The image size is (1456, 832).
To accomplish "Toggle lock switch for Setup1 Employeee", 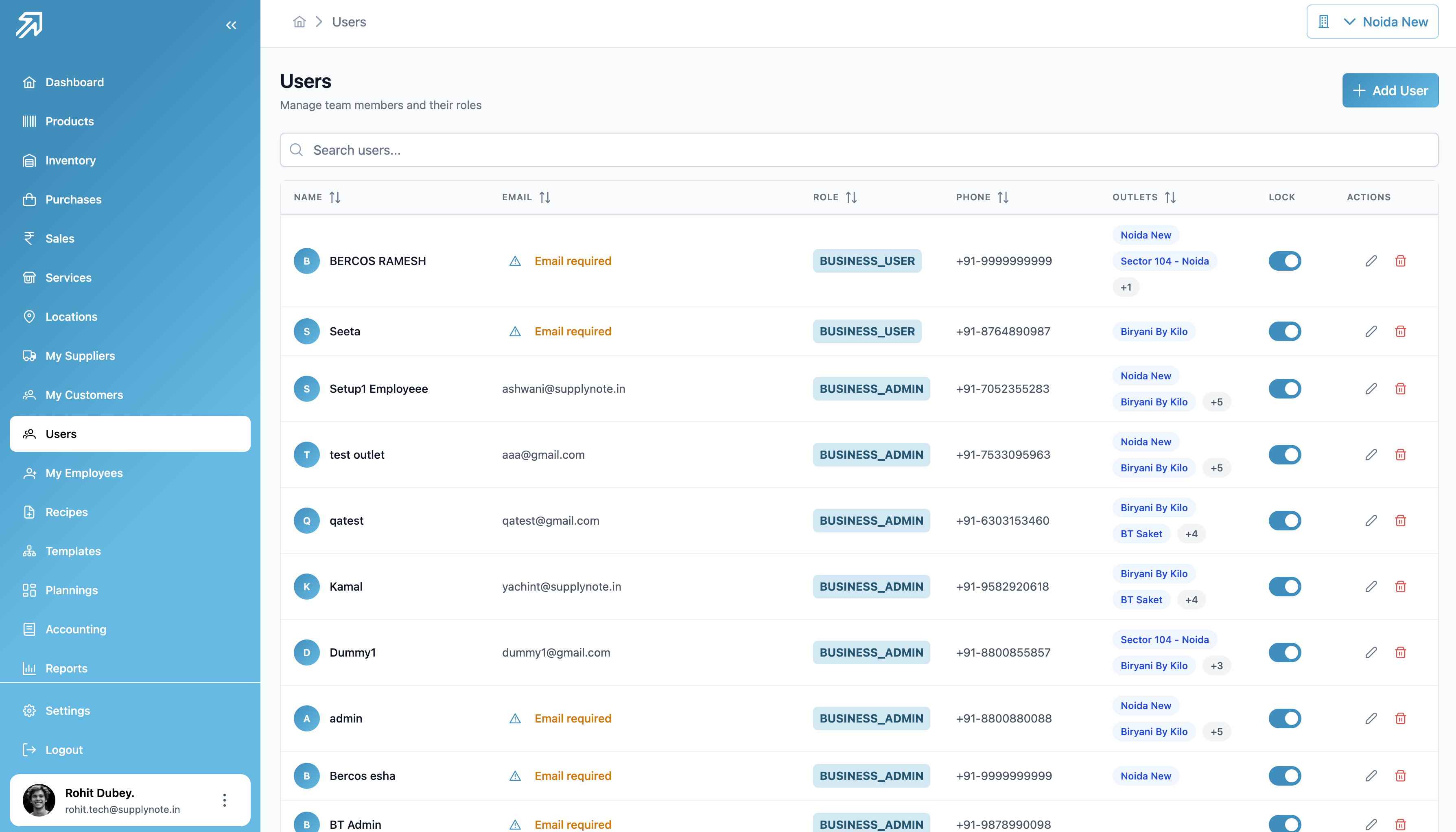I will [1285, 389].
